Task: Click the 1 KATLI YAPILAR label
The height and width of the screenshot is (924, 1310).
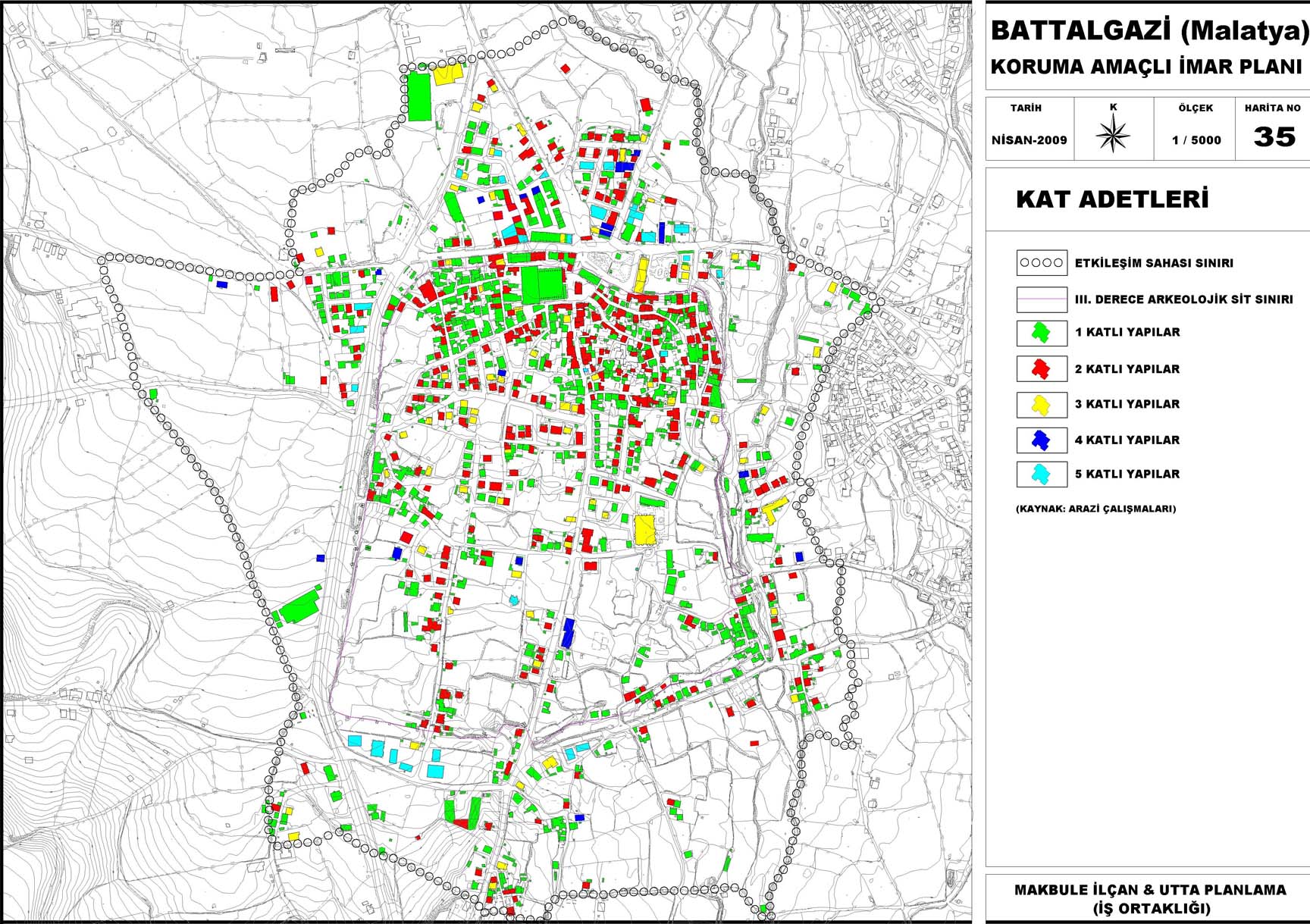Action: point(1127,332)
